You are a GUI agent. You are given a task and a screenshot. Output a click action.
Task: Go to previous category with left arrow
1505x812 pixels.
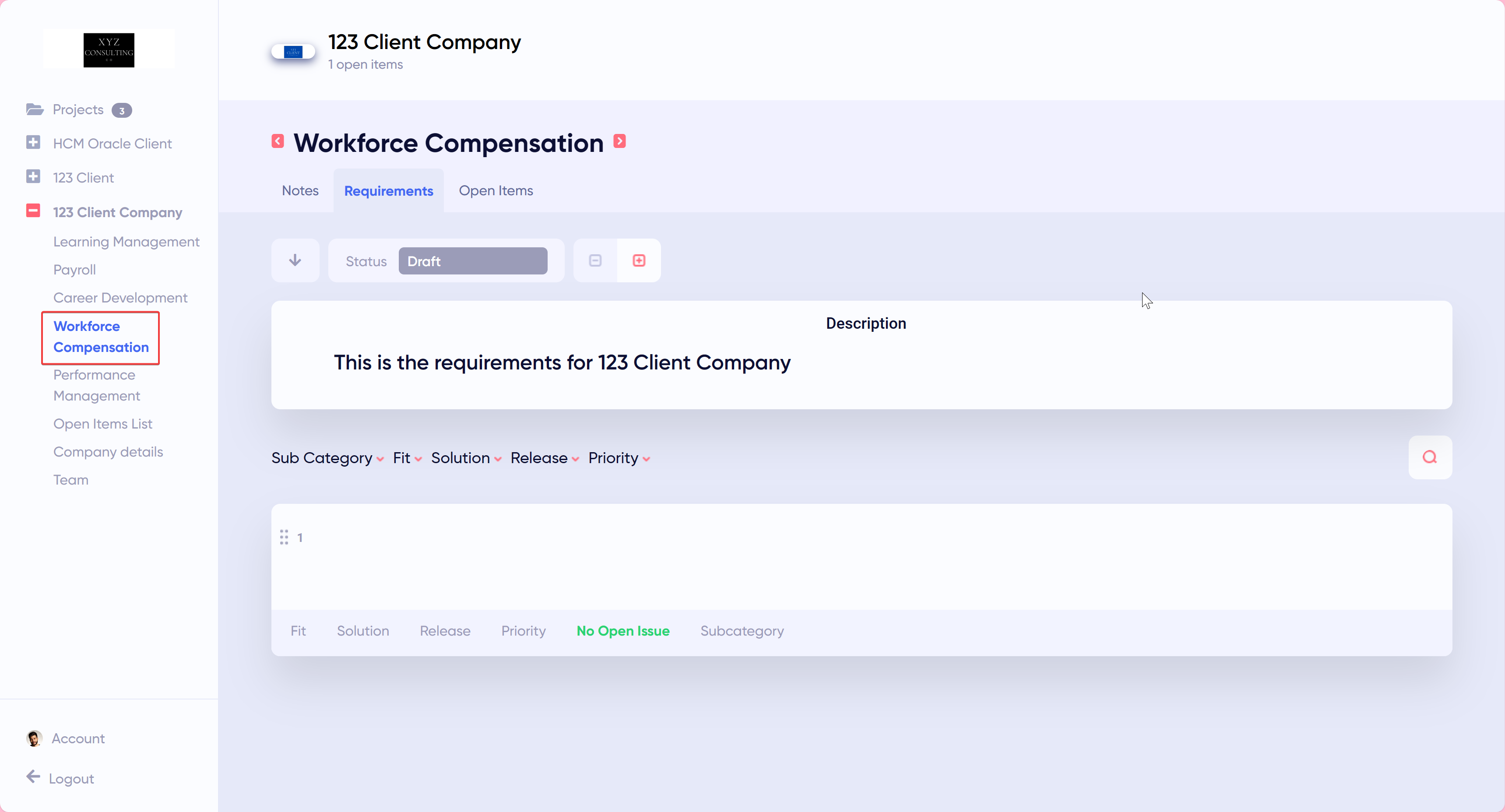click(278, 141)
